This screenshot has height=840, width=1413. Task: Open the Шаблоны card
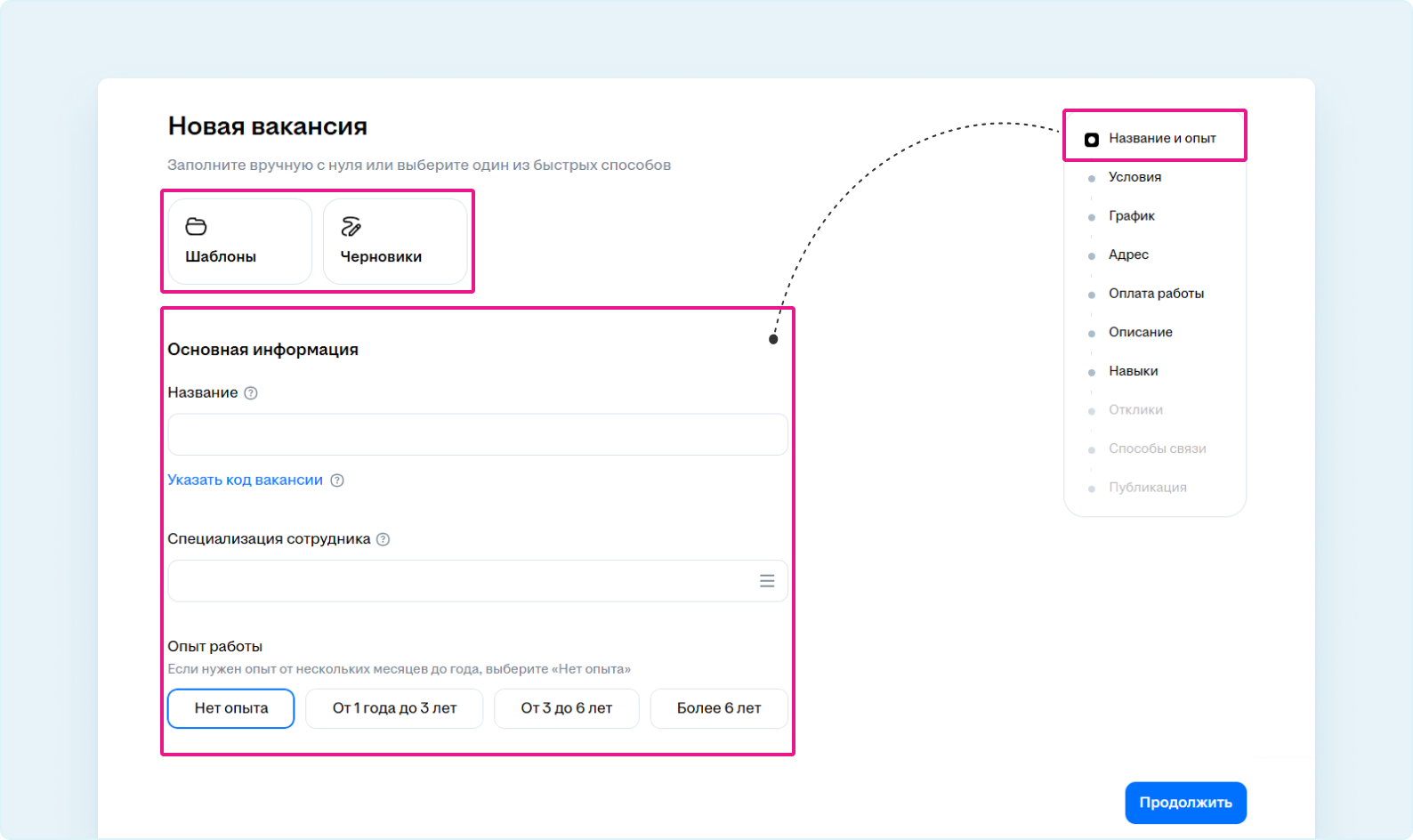tap(239, 241)
